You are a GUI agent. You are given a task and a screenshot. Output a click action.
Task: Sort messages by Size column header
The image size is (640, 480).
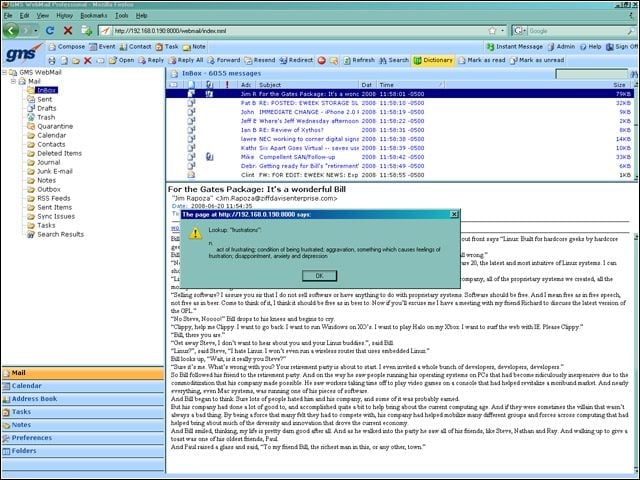click(x=619, y=85)
